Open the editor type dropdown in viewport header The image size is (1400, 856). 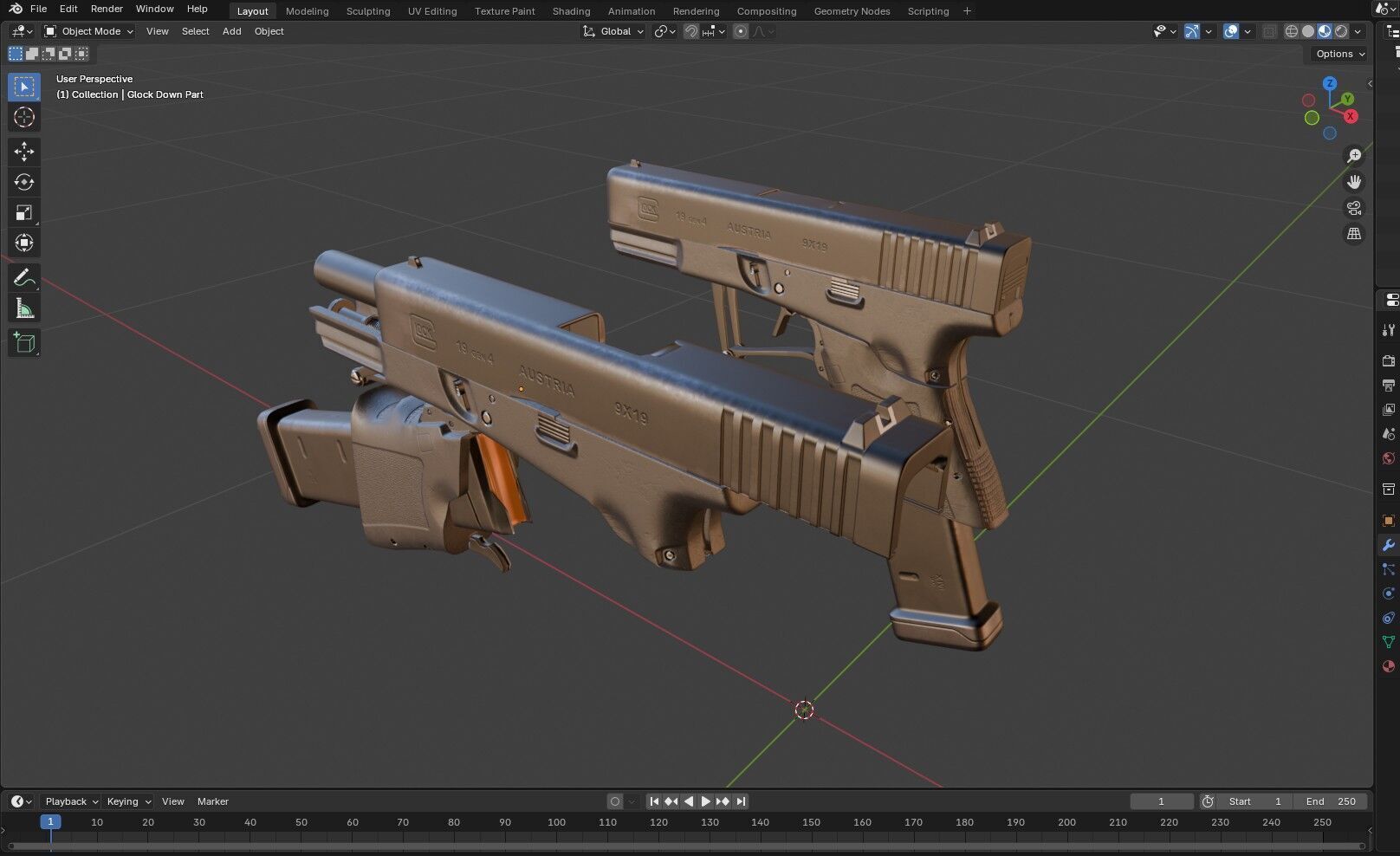coord(21,31)
